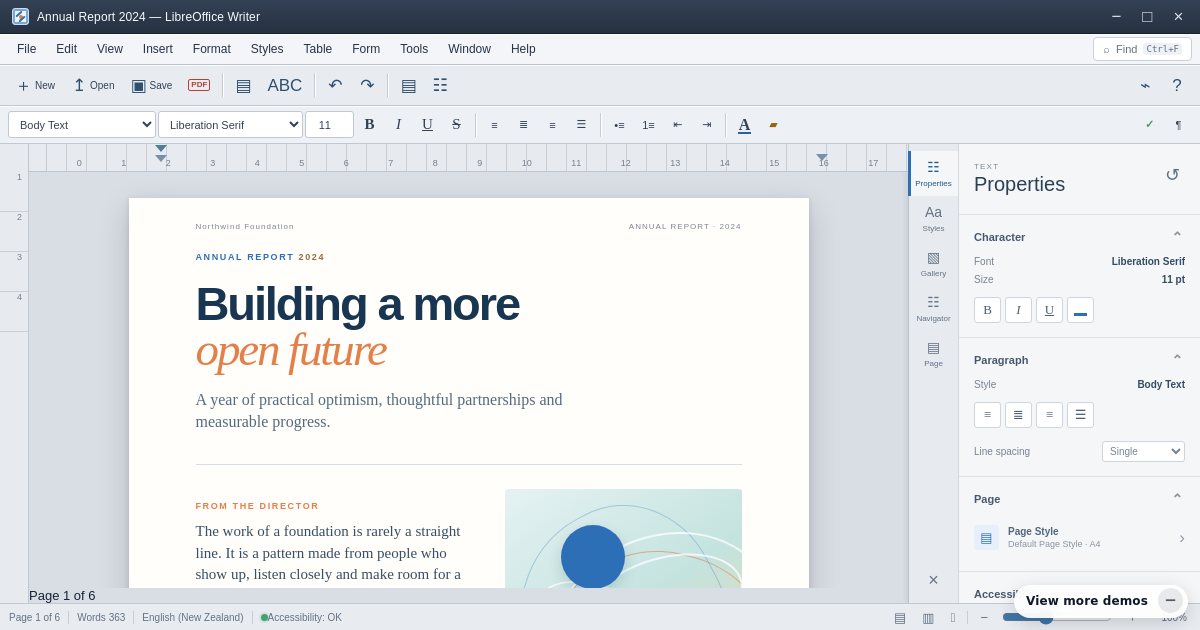Collapse the Character section
Image resolution: width=1200 pixels, height=630 pixels.
[1177, 237]
